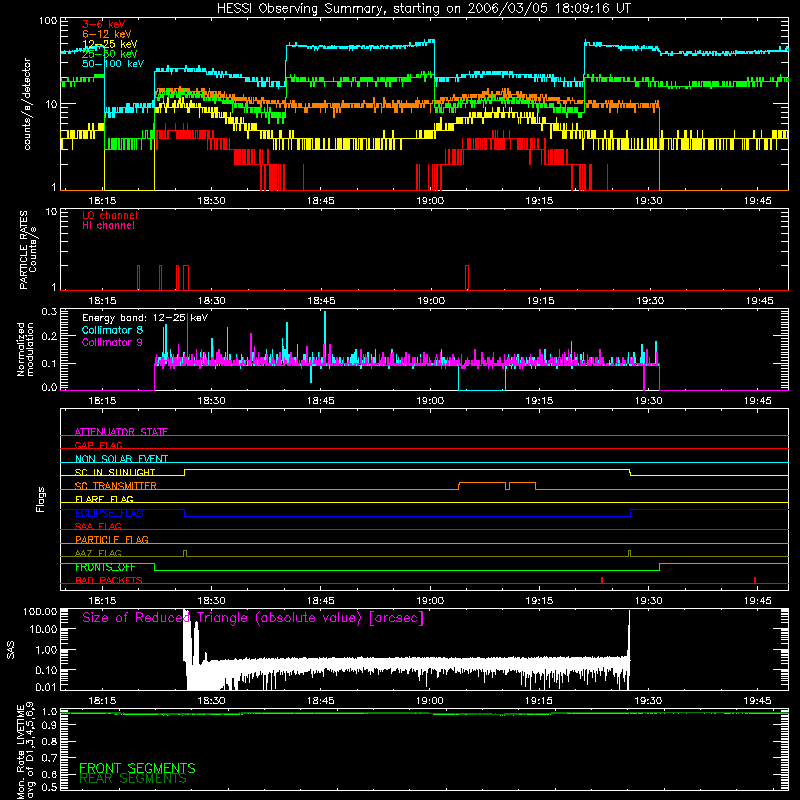Click the green 25-50 keV legend entry

[x=110, y=54]
